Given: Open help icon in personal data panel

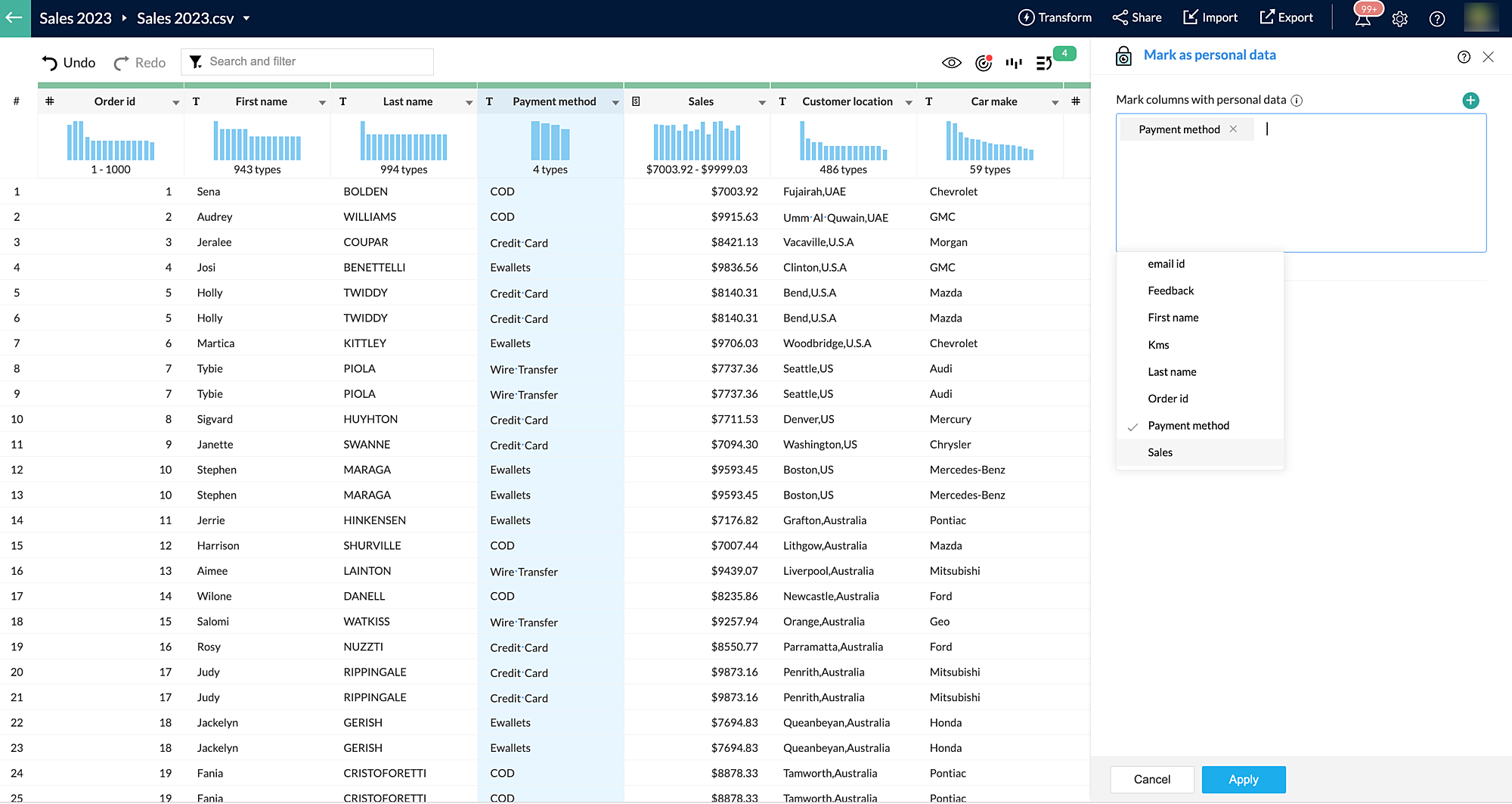Looking at the screenshot, I should [x=1464, y=57].
